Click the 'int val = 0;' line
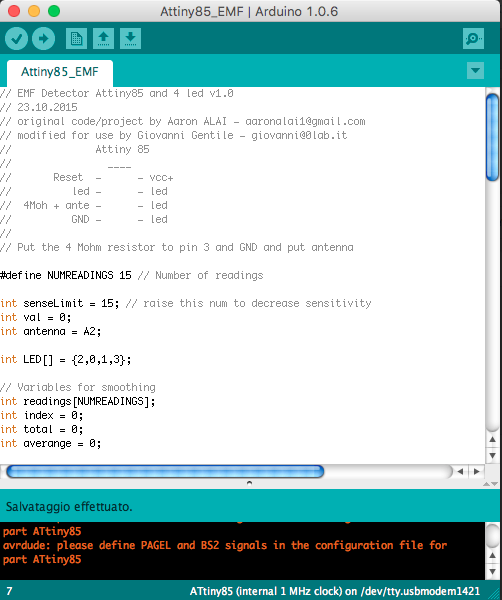The height and width of the screenshot is (600, 502). pyautogui.click(x=36, y=318)
